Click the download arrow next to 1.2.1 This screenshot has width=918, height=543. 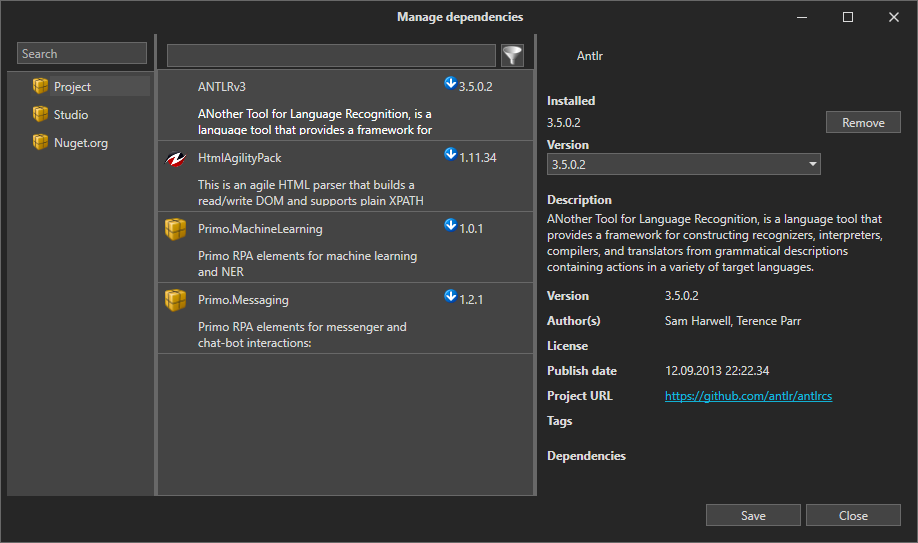click(x=450, y=296)
